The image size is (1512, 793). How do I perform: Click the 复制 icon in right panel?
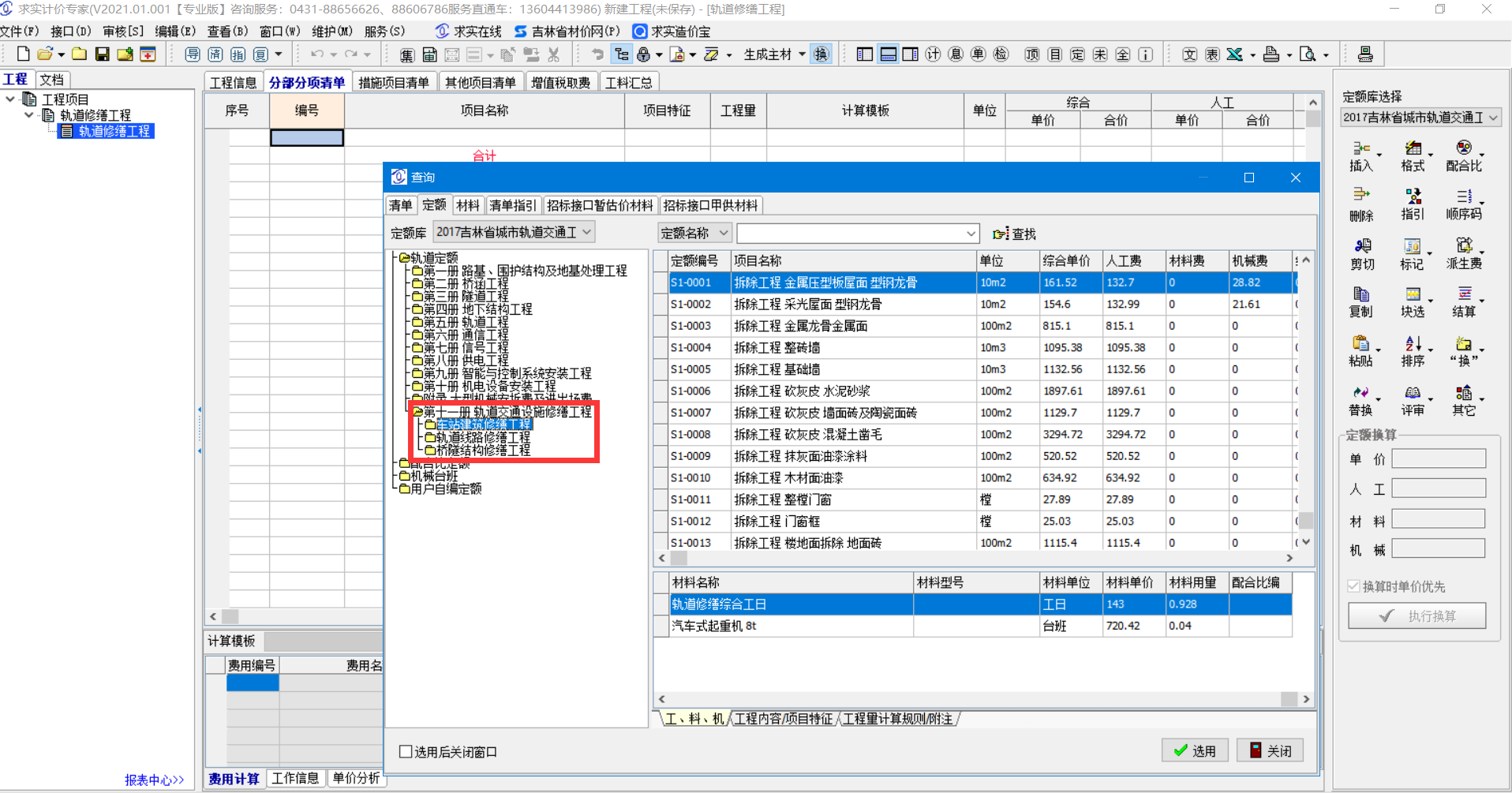[1361, 302]
